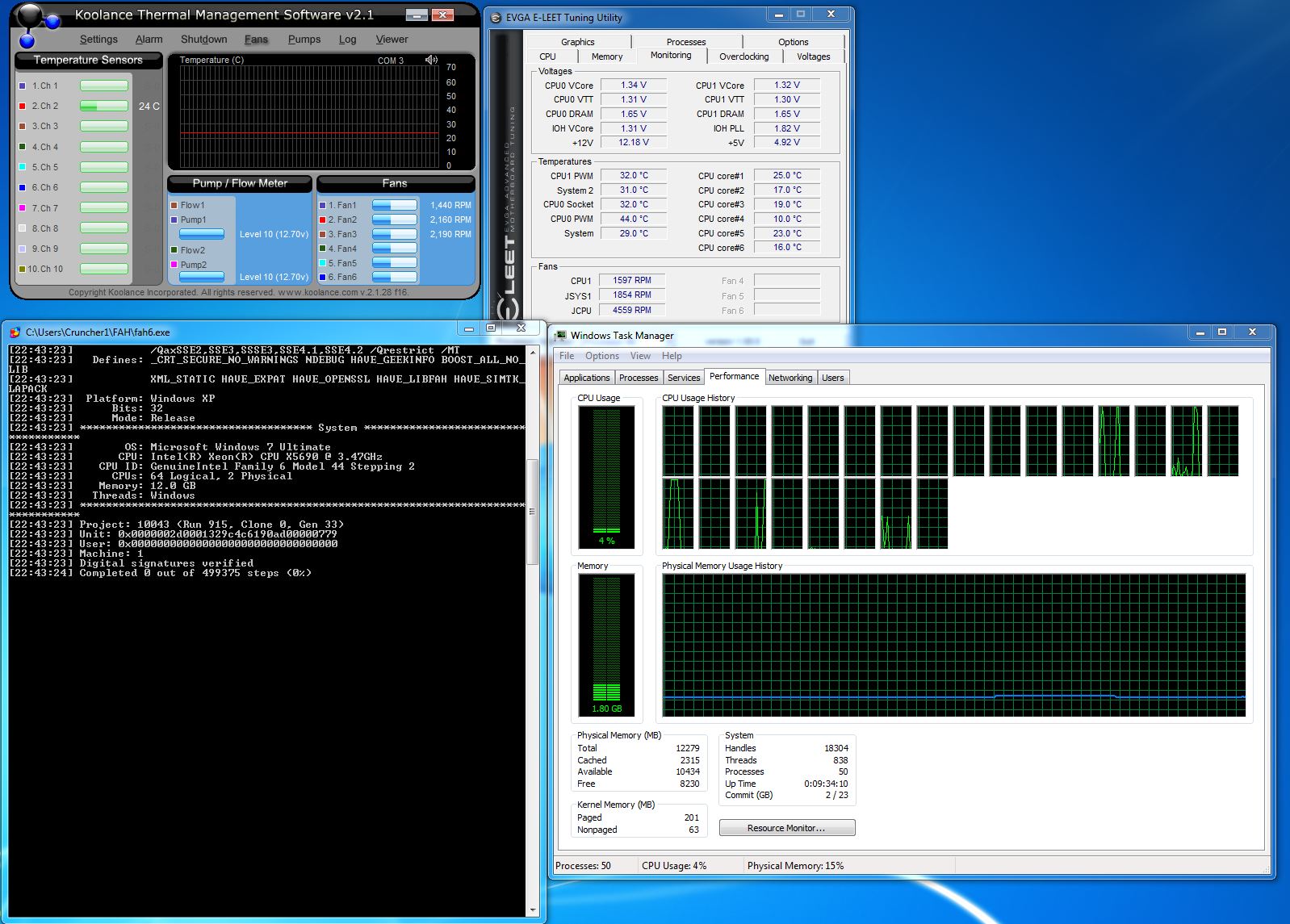Click the console scrollbar down arrow
Screen dimensions: 1290x924
coord(532,910)
